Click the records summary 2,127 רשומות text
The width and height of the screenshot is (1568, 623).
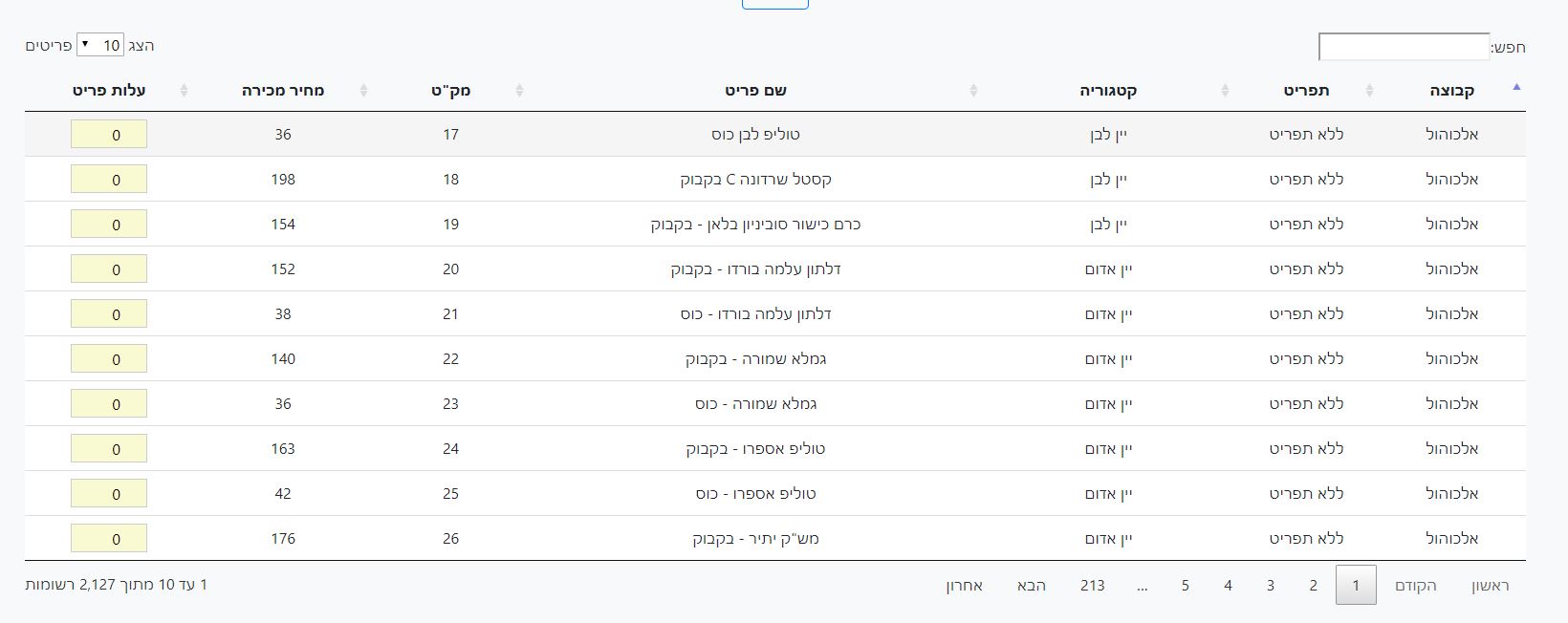coord(117,584)
